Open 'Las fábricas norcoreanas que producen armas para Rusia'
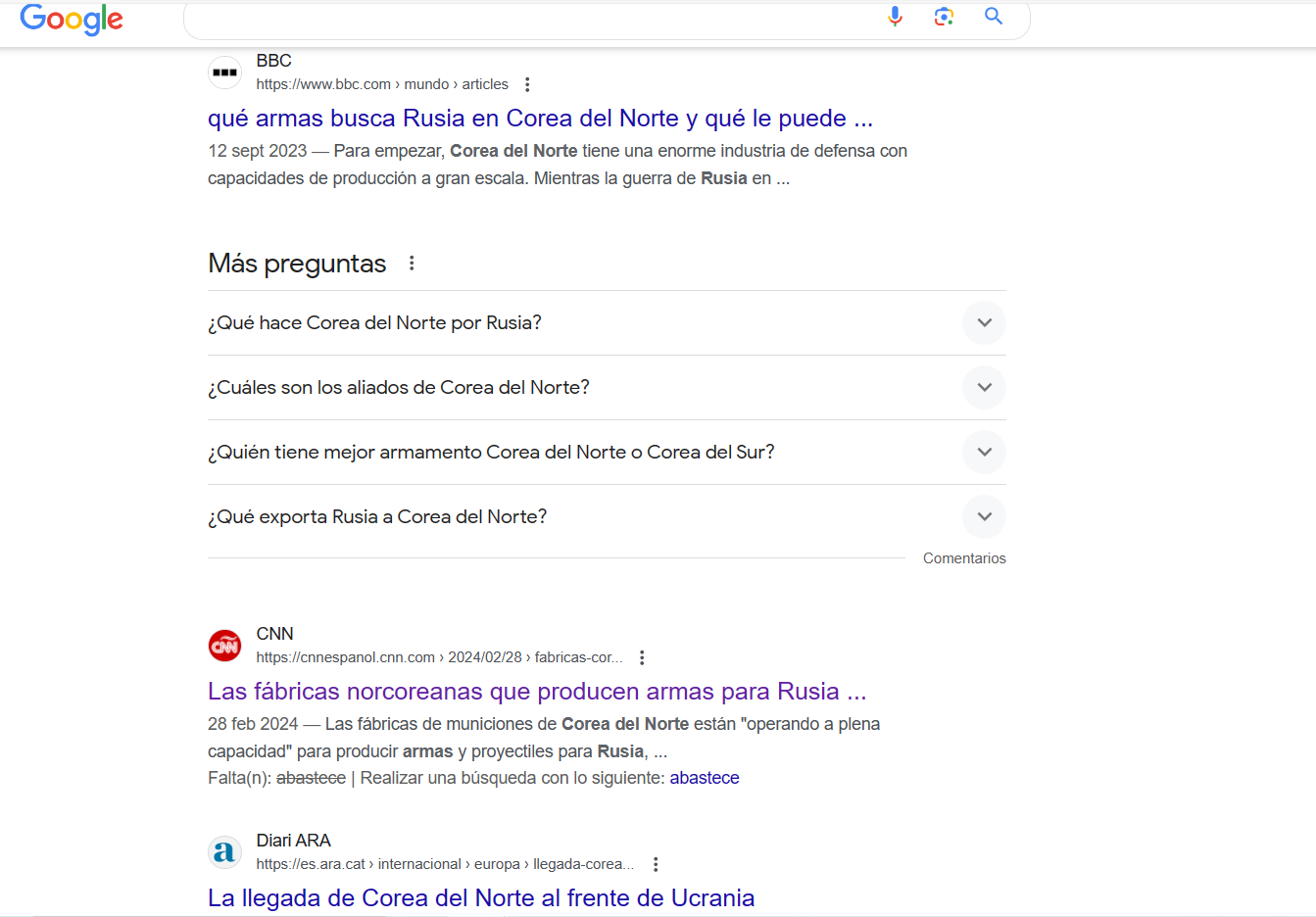1316x917 pixels. pos(537,692)
